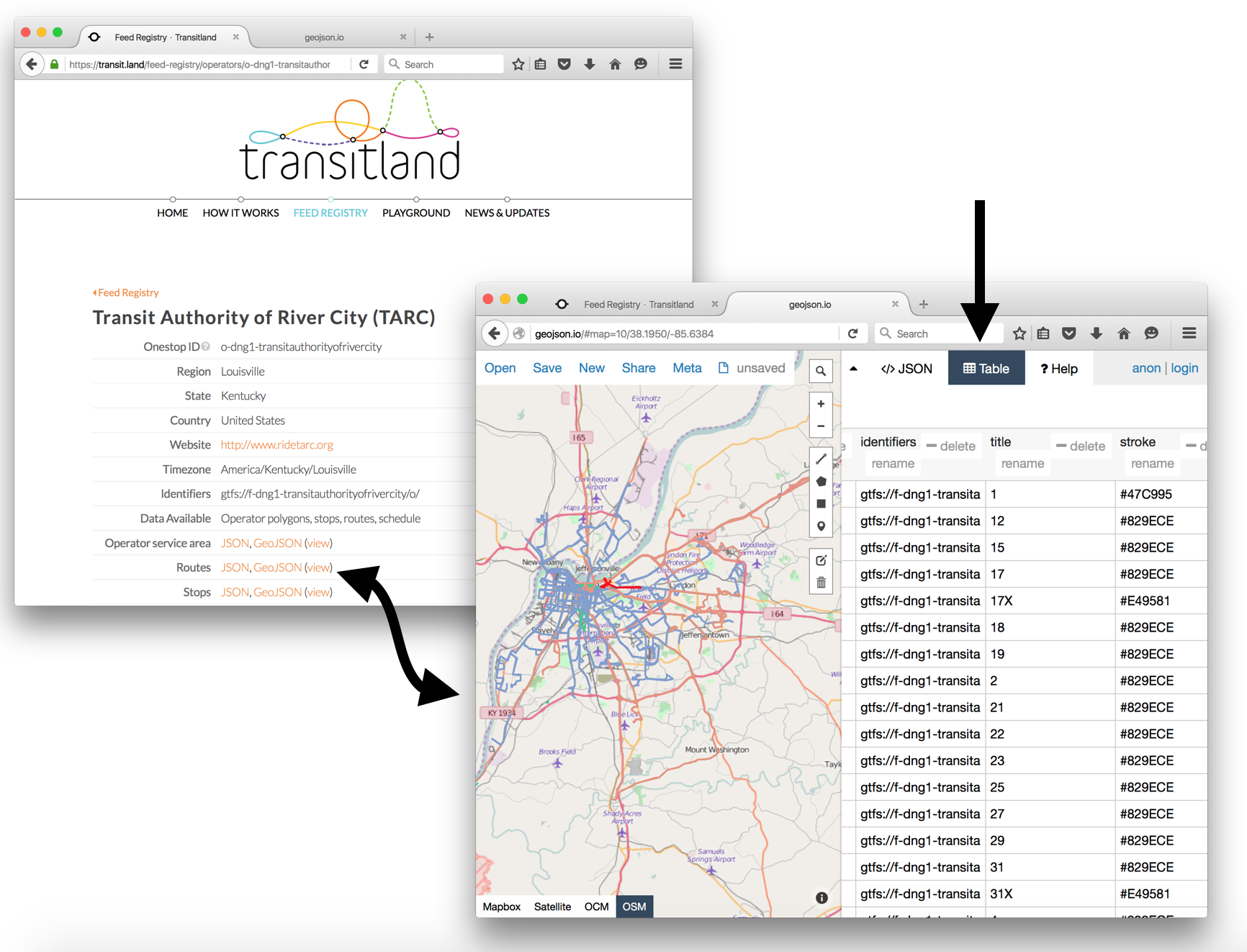Viewport: 1247px width, 952px height.
Task: Click home icon in geojson.io window toolbar
Action: coord(1123,333)
